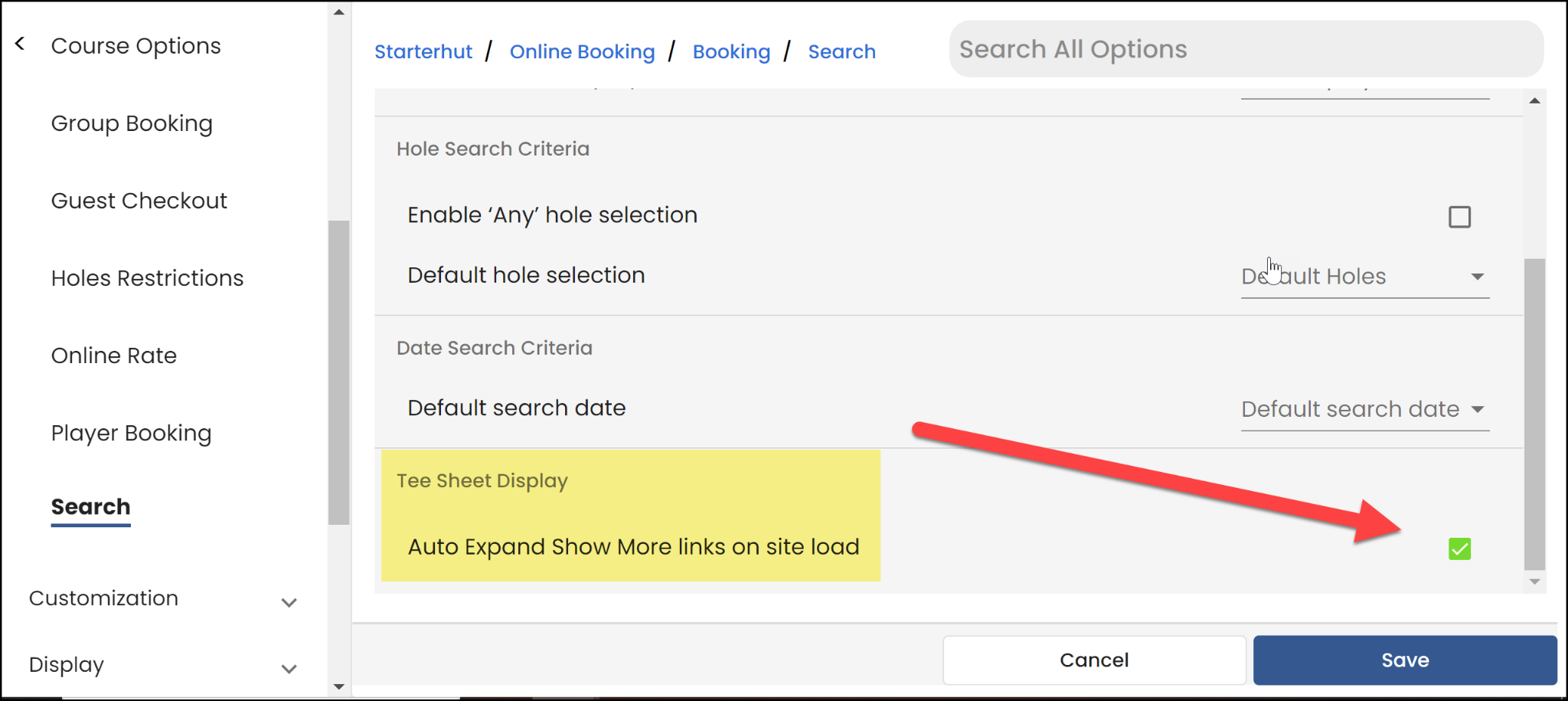
Task: Click sidebar scrollbar down arrow
Action: coord(339,687)
